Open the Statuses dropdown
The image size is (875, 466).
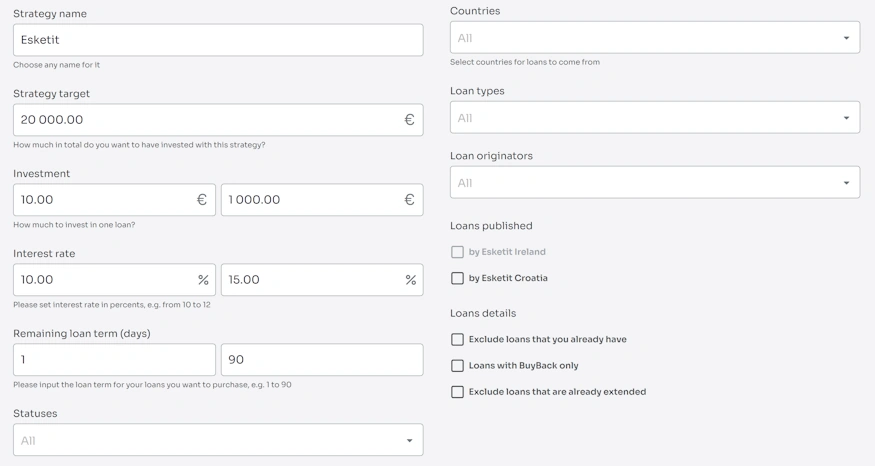coord(217,440)
